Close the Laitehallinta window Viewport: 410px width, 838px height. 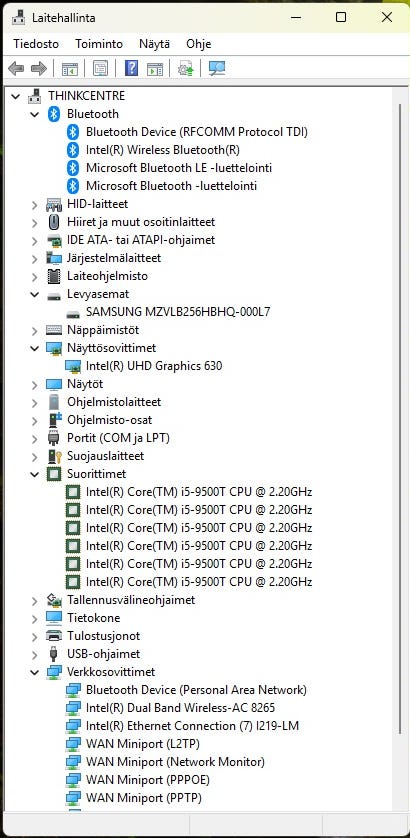(387, 17)
